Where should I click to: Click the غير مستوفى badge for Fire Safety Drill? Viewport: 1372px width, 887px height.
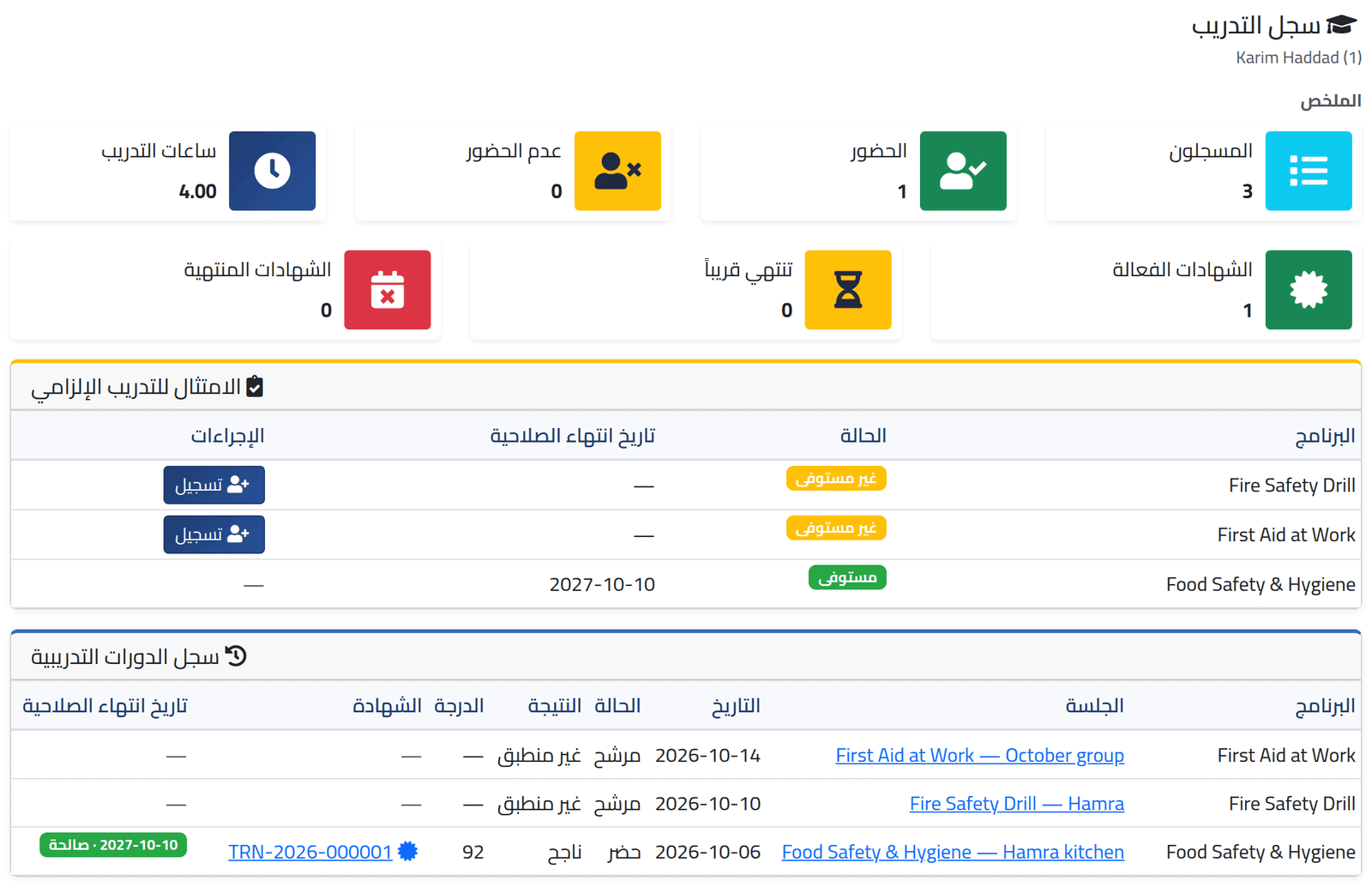[x=836, y=478]
